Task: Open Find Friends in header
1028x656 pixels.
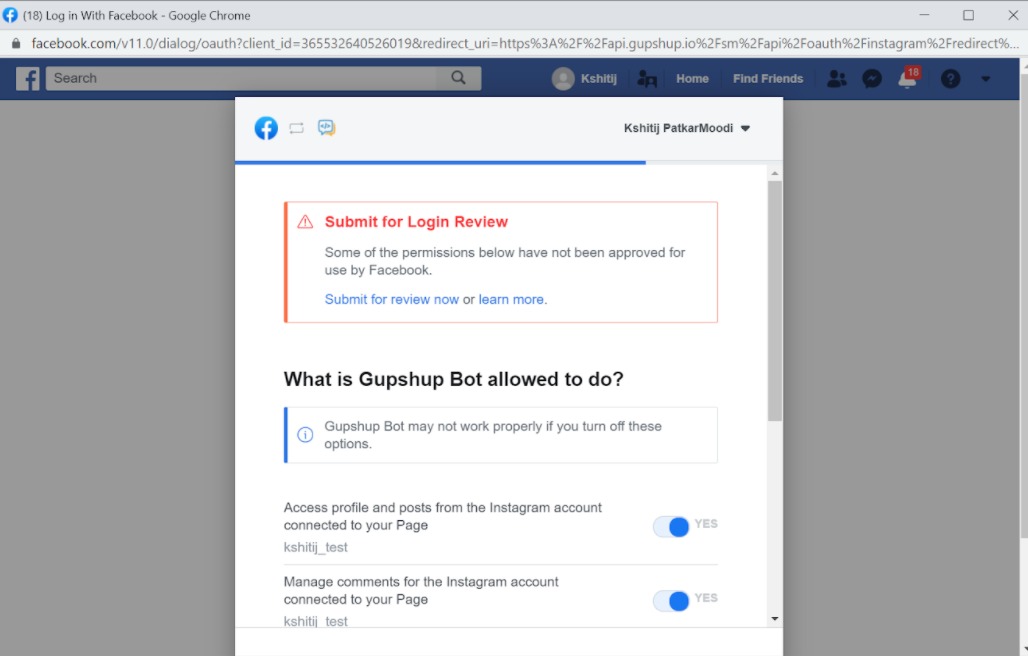Action: click(x=768, y=79)
